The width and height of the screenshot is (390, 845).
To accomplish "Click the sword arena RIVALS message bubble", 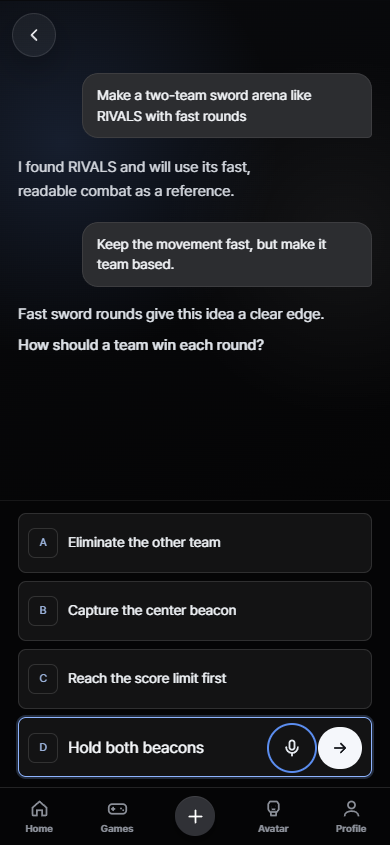I will (x=227, y=106).
